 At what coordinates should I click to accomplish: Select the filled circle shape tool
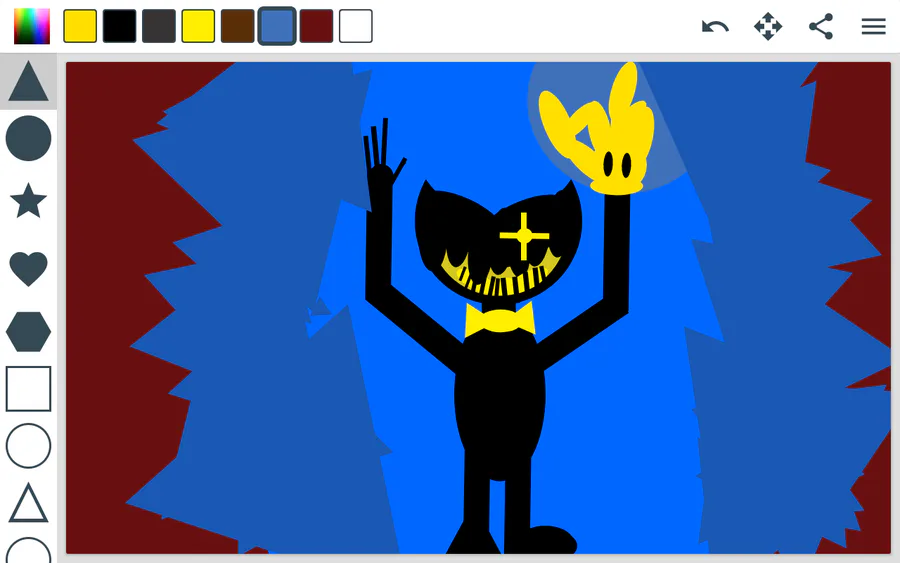click(x=28, y=138)
